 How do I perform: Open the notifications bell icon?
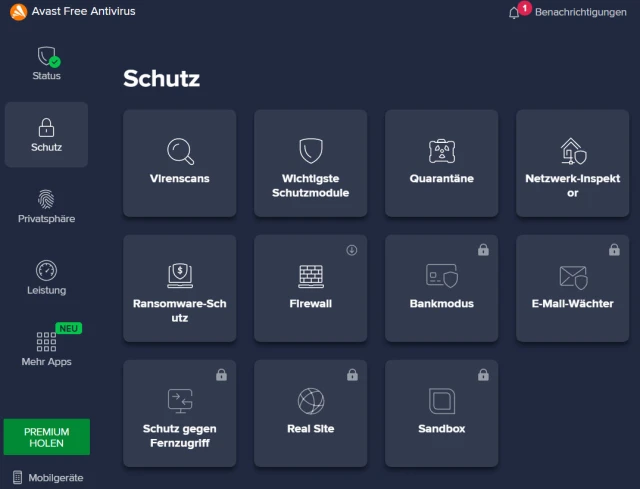[x=514, y=13]
